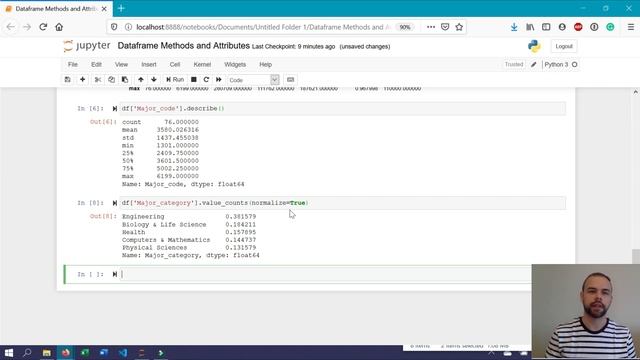The image size is (640, 360).
Task: Rename notebook title Dataframe Methods and Attributes
Action: [184, 46]
